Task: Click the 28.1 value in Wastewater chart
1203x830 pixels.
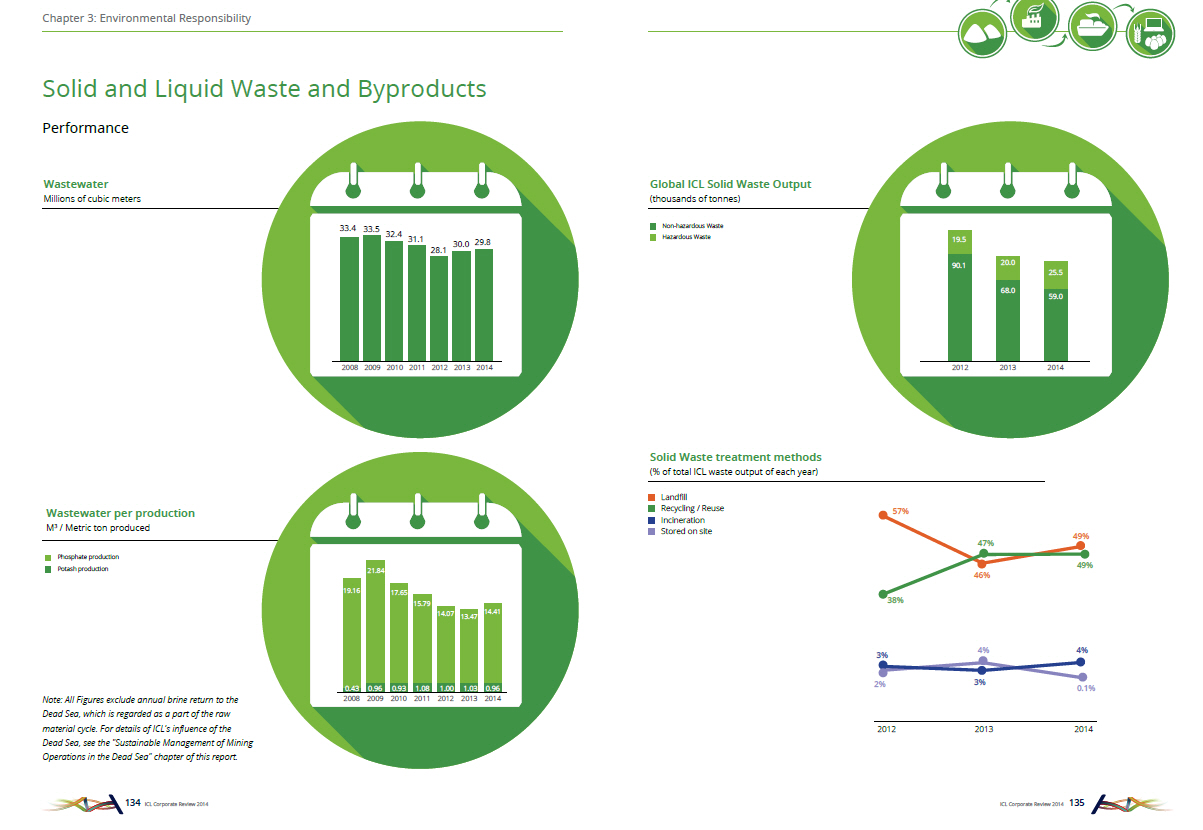Action: [x=438, y=250]
